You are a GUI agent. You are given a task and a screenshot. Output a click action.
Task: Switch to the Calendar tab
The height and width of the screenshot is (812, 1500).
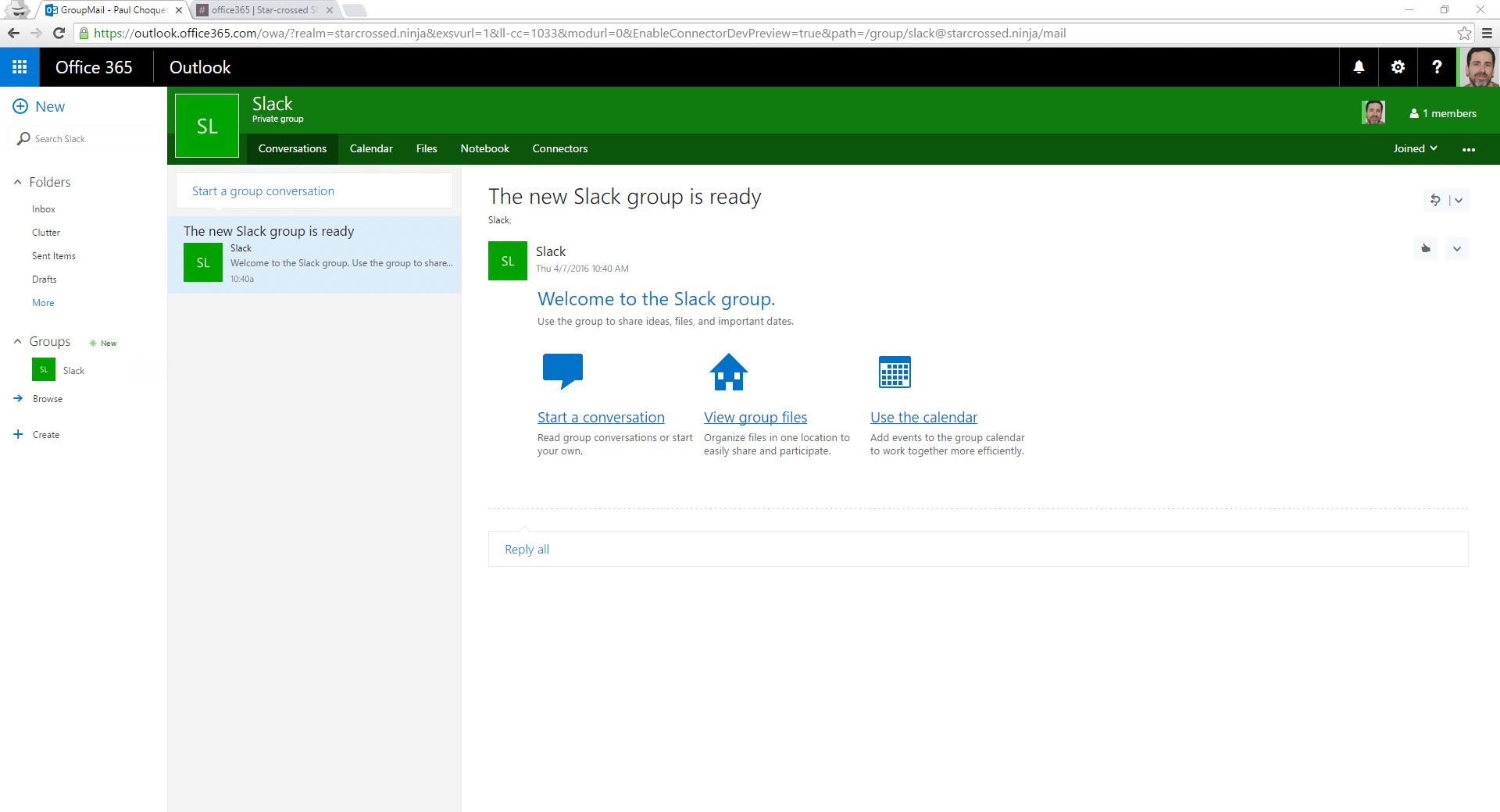tap(371, 148)
